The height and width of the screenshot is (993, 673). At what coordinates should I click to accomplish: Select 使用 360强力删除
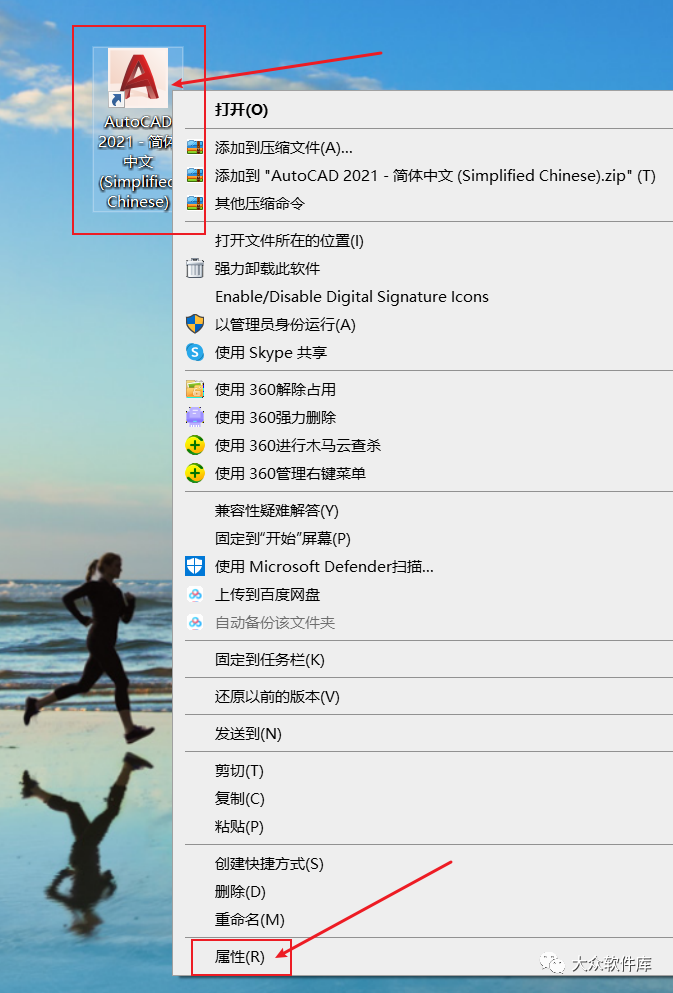click(275, 417)
